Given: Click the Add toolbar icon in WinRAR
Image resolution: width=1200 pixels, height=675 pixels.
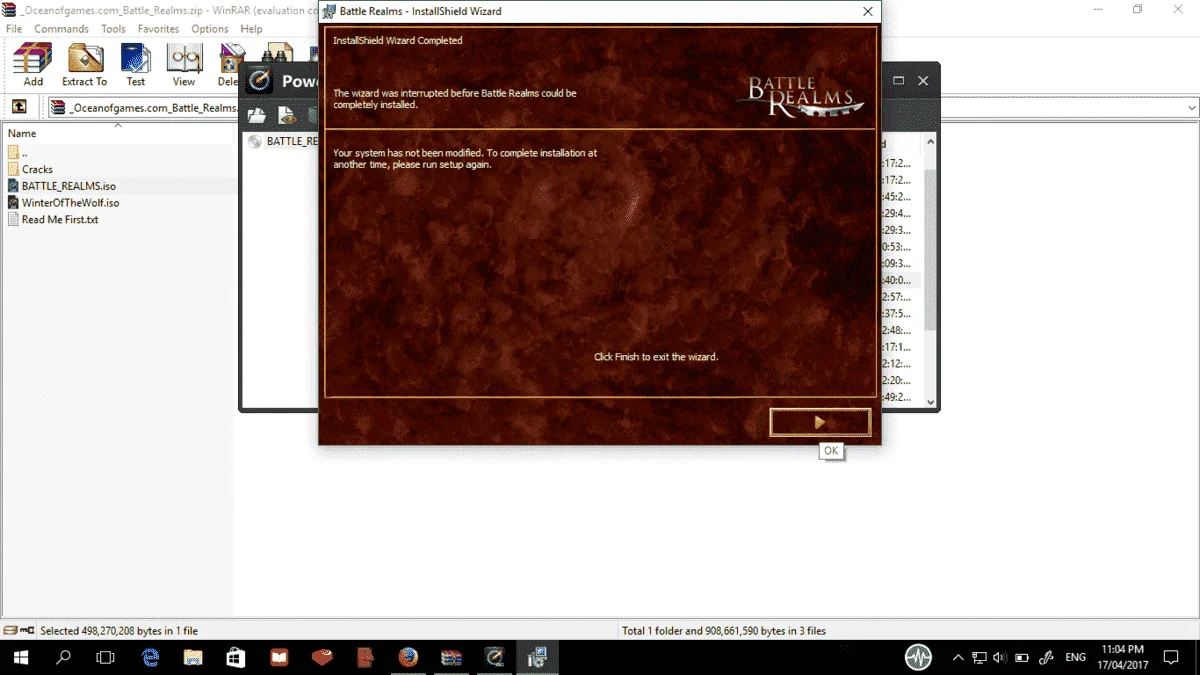Looking at the screenshot, I should point(33,66).
